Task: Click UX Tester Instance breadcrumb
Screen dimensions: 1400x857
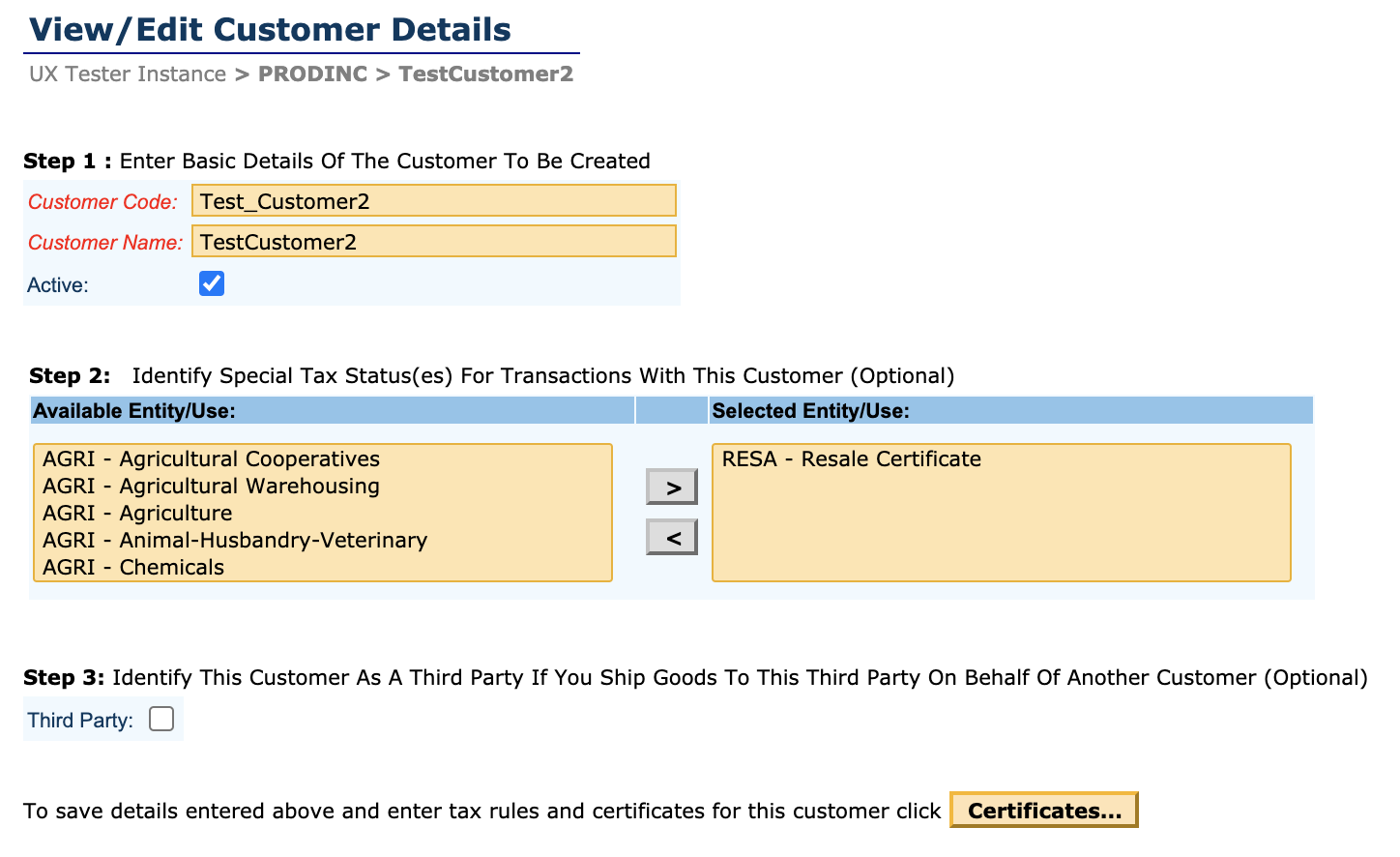Action: (x=128, y=74)
